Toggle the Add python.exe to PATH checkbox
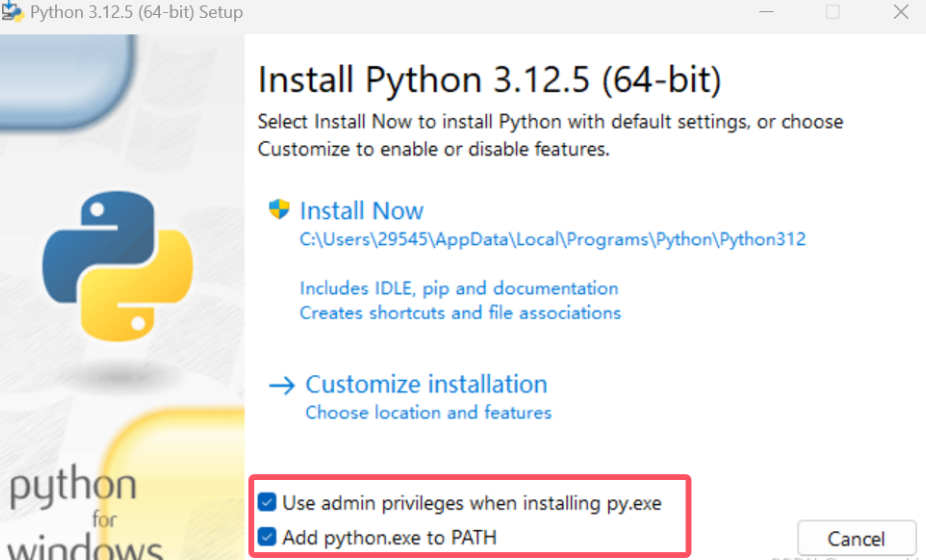 (267, 537)
